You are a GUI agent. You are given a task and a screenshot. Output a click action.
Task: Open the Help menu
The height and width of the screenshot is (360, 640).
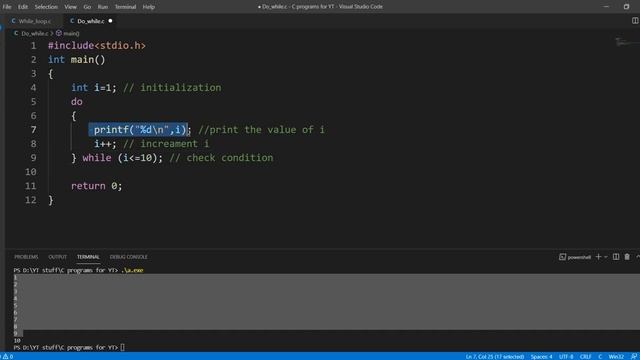(149, 7)
